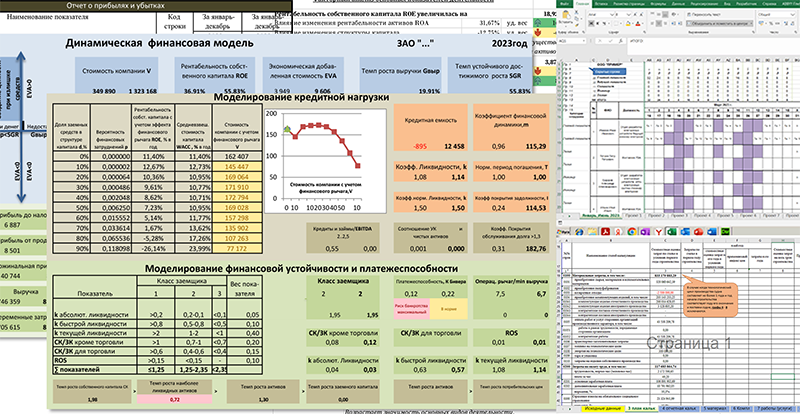Click the Класс заемщика green header cell
800x414 pixels.
coord(341,280)
